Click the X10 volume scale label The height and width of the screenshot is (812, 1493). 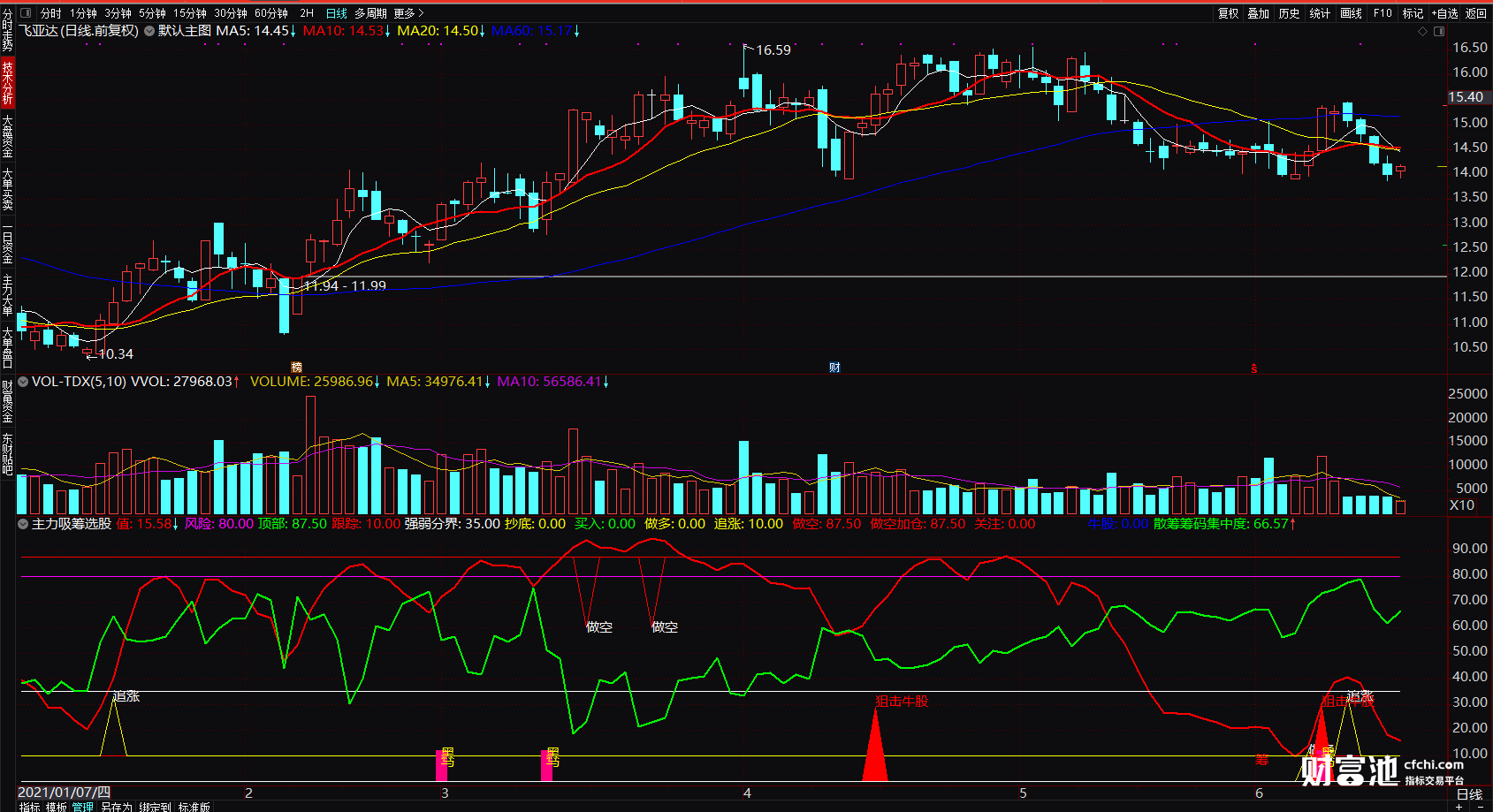[x=1462, y=505]
